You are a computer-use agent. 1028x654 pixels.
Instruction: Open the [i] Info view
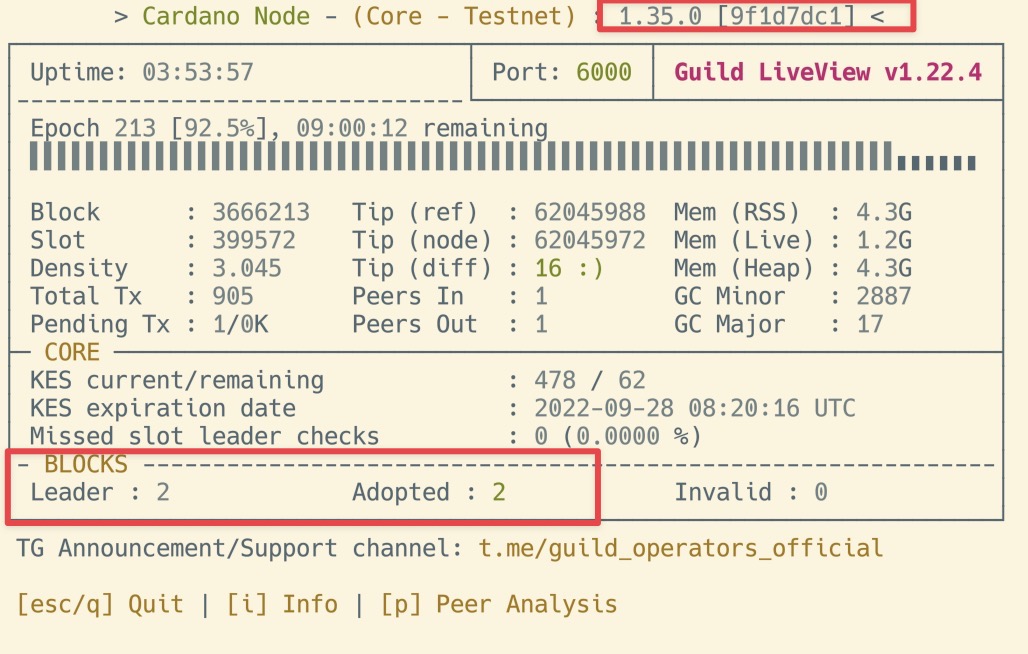pos(282,604)
